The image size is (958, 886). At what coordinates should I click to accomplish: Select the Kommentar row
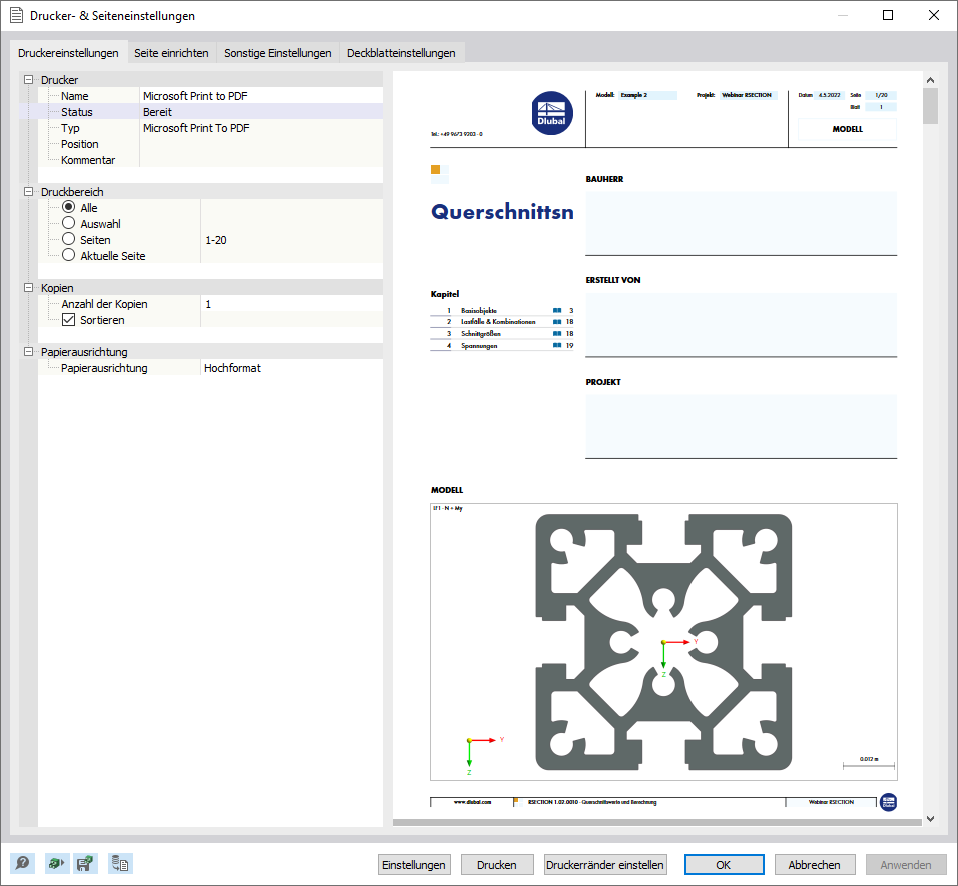click(x=211, y=159)
